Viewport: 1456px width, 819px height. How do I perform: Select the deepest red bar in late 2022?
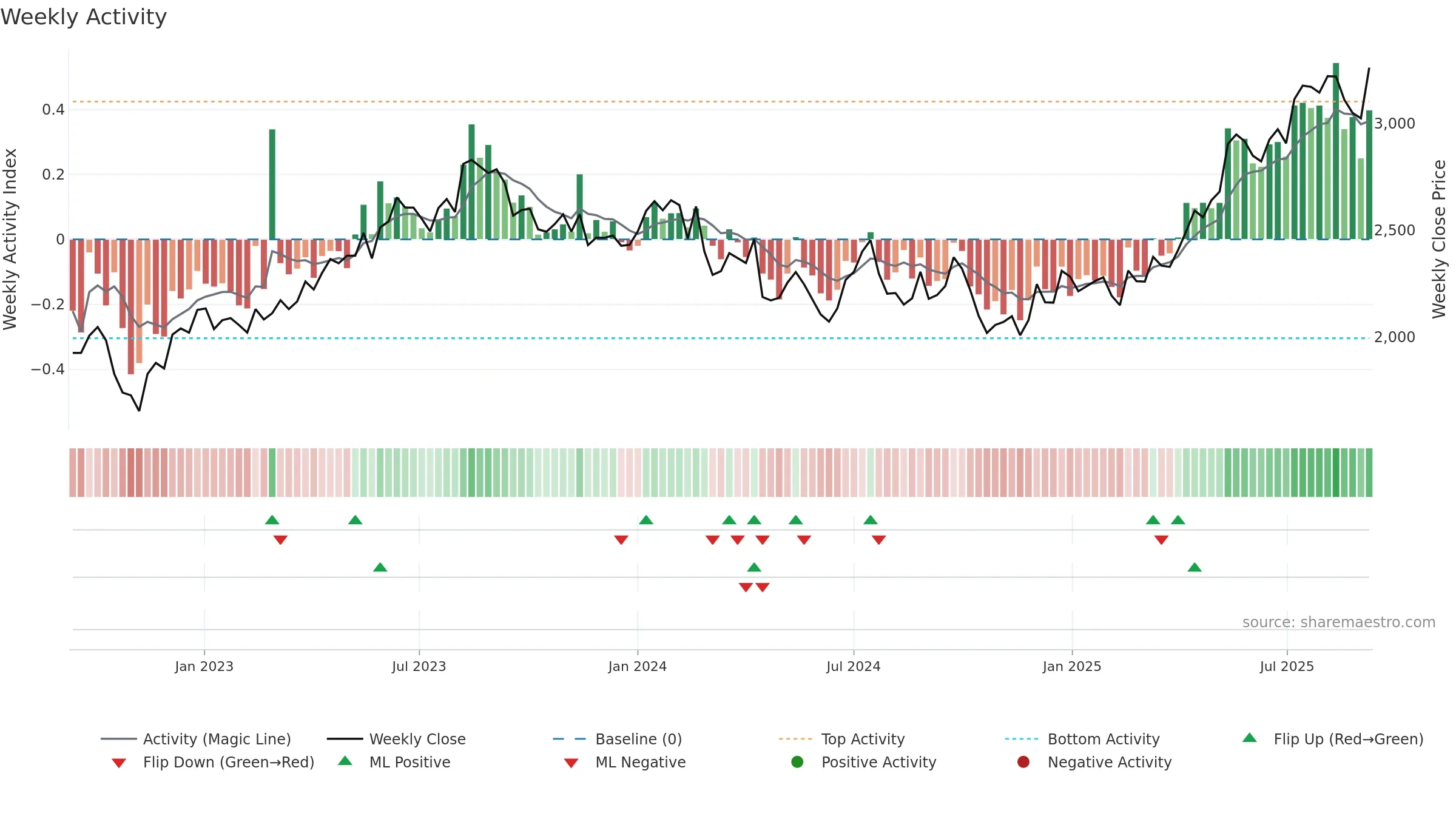point(131,306)
